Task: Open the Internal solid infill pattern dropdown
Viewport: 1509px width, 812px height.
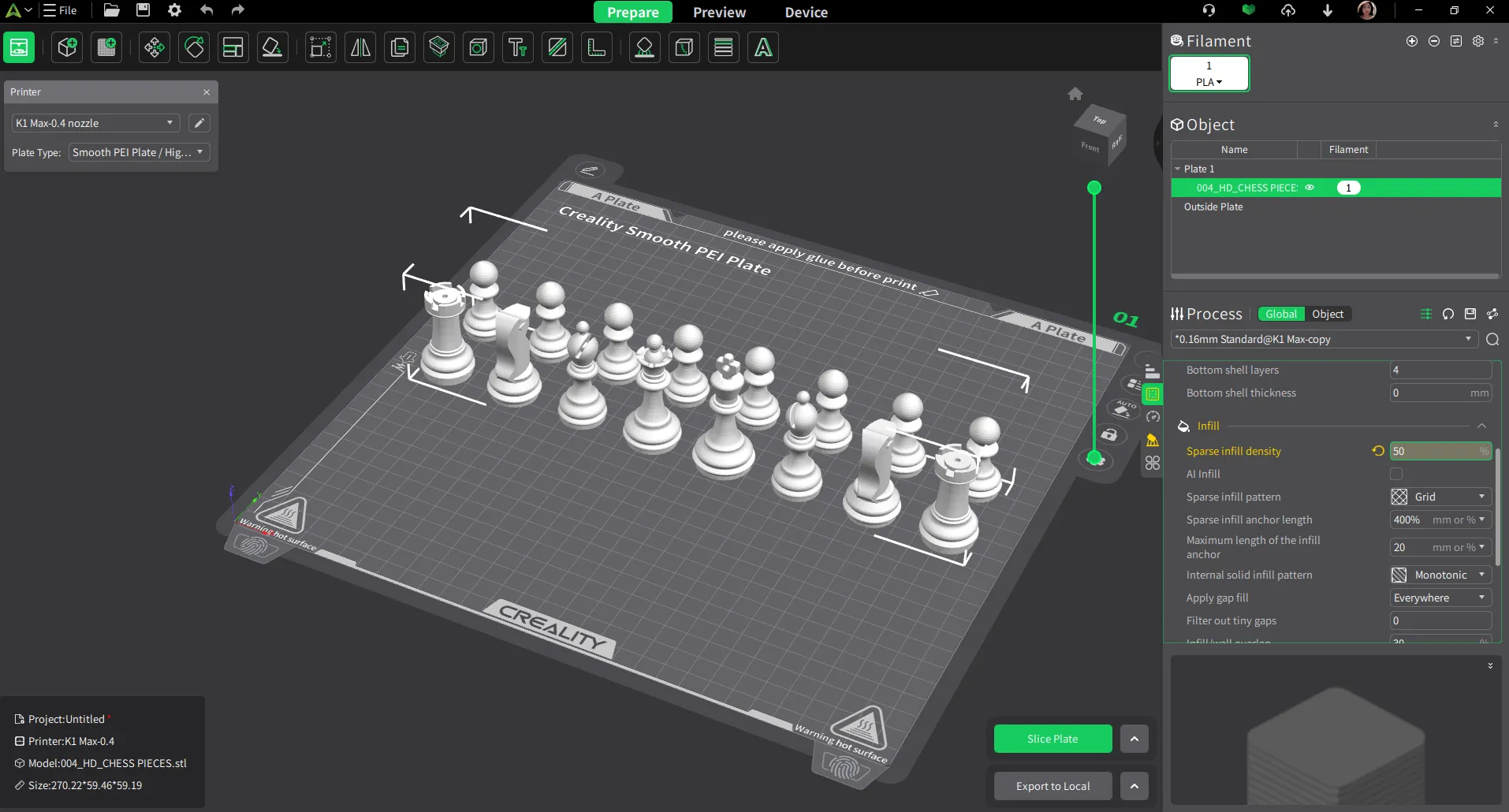Action: tap(1440, 575)
